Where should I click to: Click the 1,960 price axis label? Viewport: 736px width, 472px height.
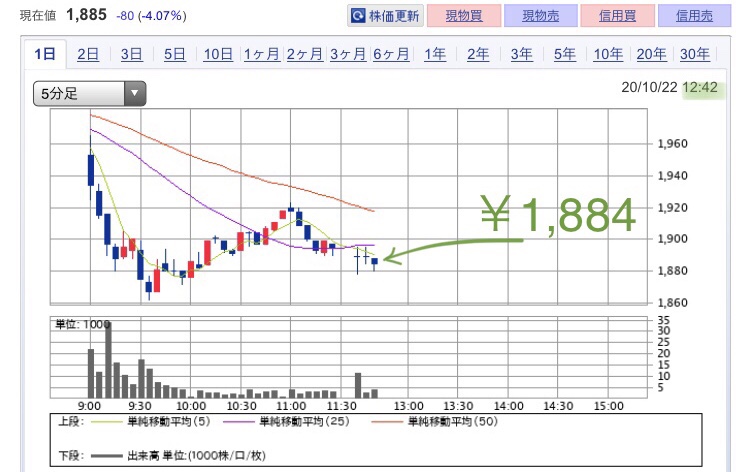[673, 144]
